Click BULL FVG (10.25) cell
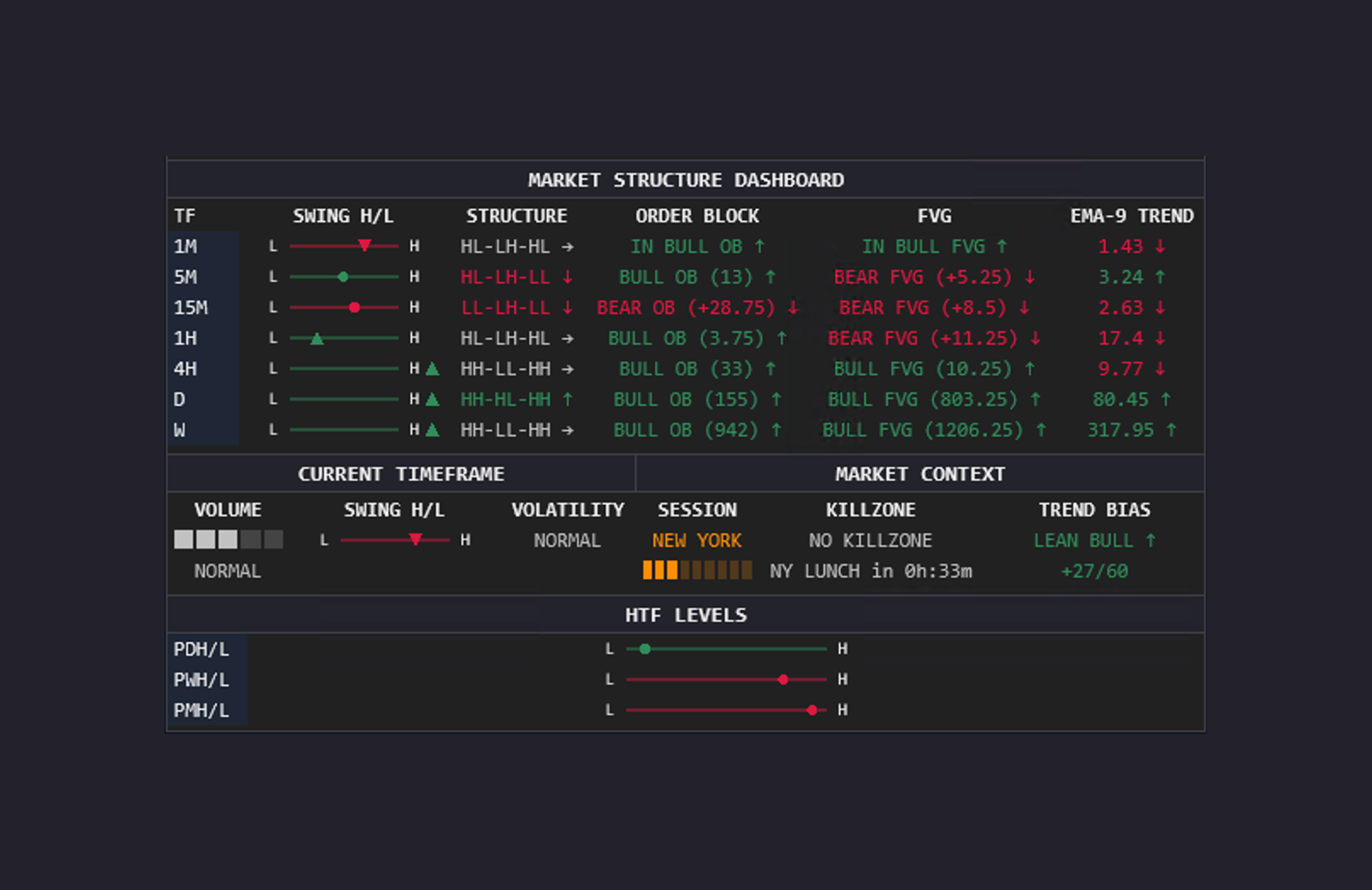The width and height of the screenshot is (1372, 890). click(934, 369)
